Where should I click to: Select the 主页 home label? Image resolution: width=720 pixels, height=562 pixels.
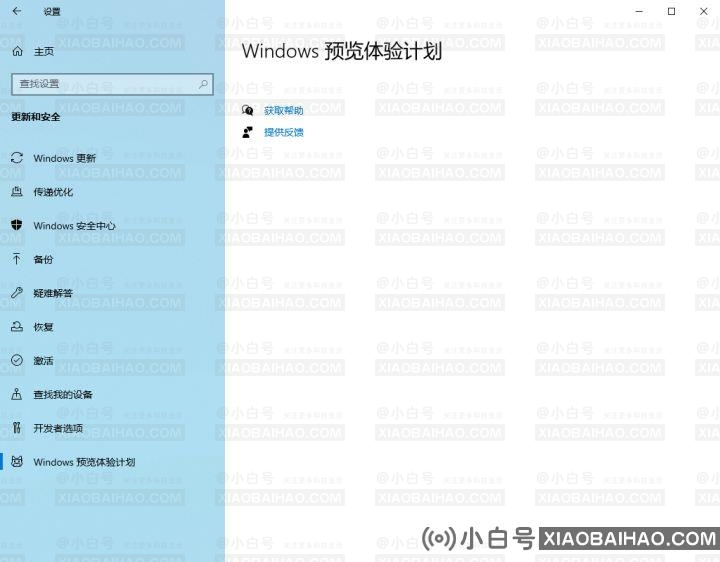44,51
